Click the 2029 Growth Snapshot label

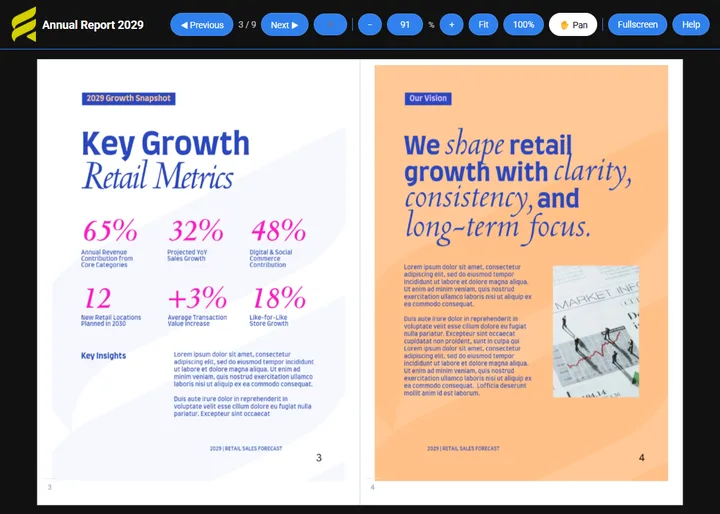point(129,98)
